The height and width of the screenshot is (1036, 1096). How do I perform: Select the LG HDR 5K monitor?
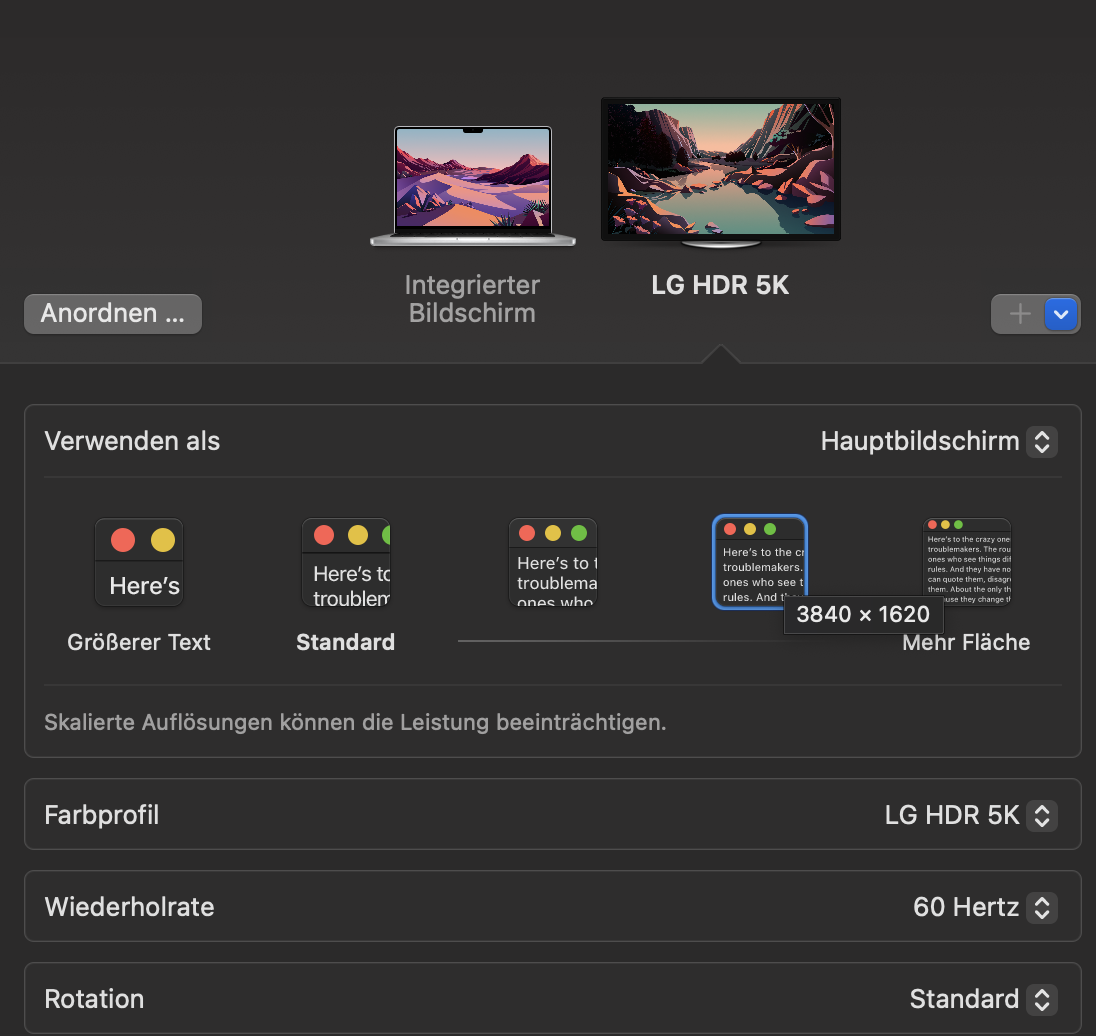click(x=721, y=173)
